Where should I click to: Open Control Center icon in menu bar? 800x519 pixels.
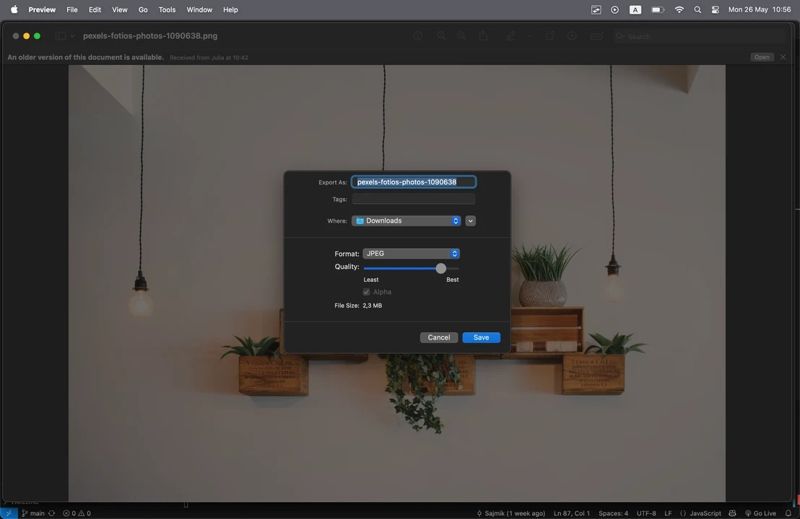(x=715, y=9)
